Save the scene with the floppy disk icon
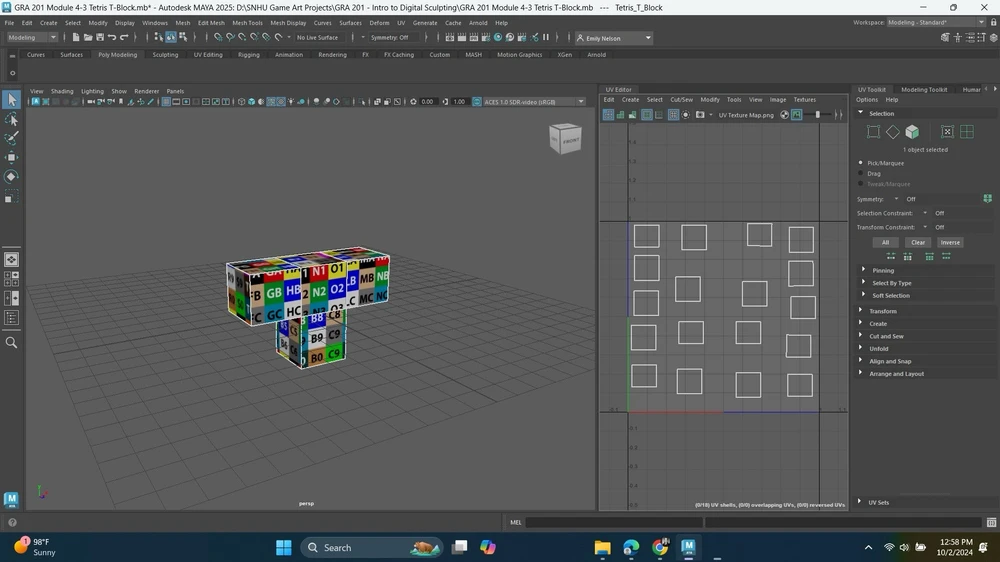Viewport: 1000px width, 562px height. (100, 38)
